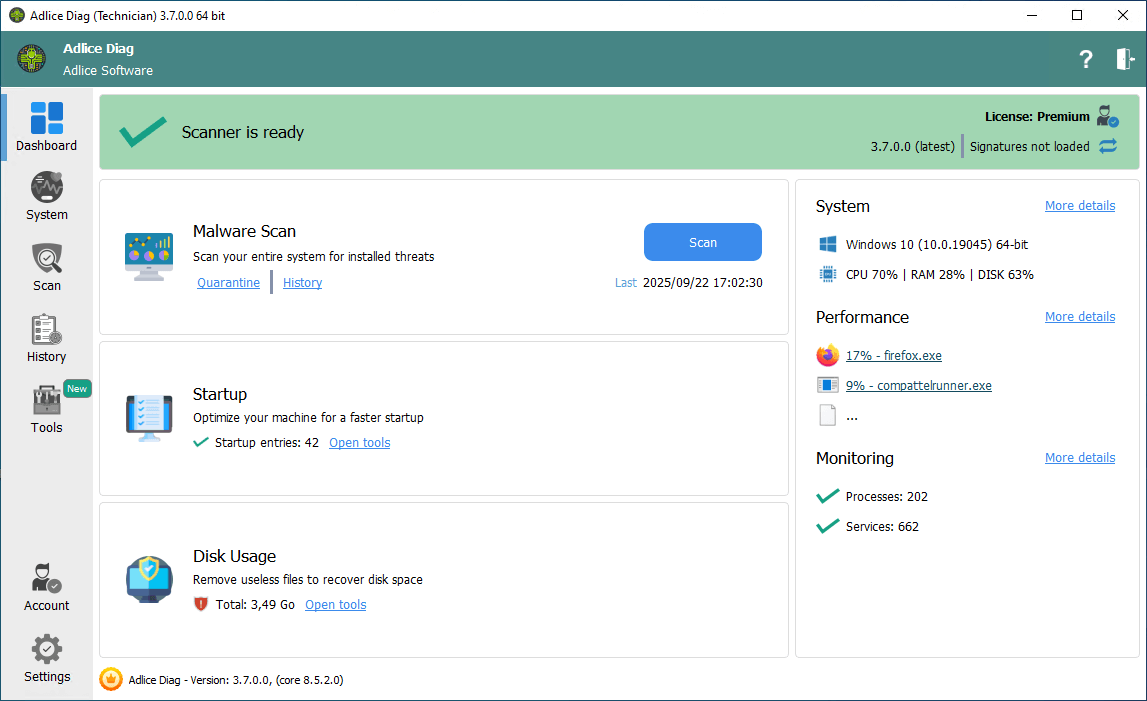The height and width of the screenshot is (701, 1147).
Task: Open the History clipboard sidebar icon
Action: [x=46, y=330]
